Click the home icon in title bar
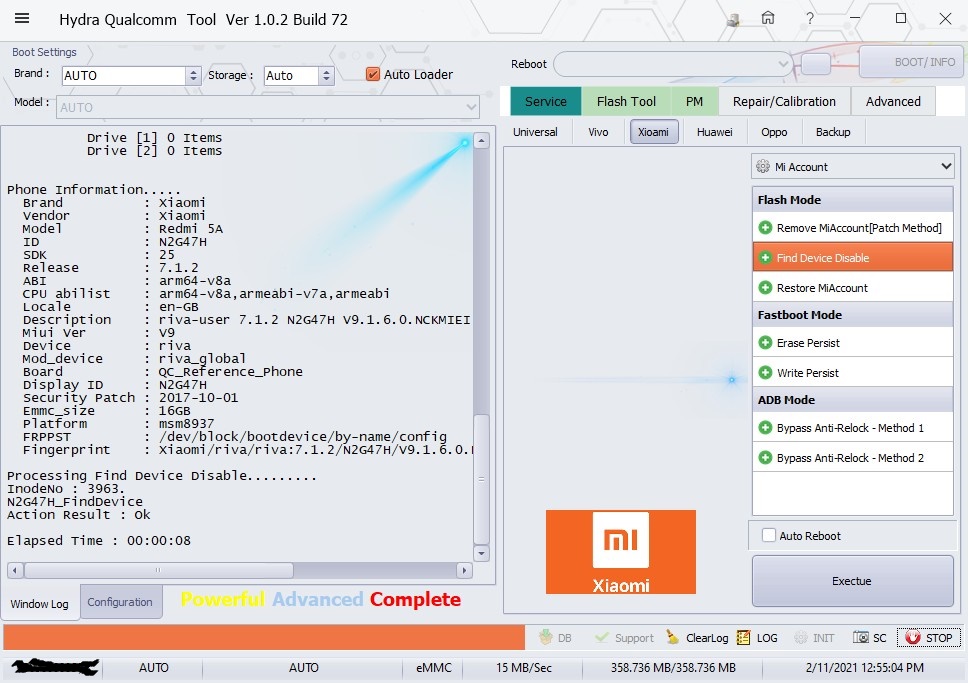 (768, 18)
